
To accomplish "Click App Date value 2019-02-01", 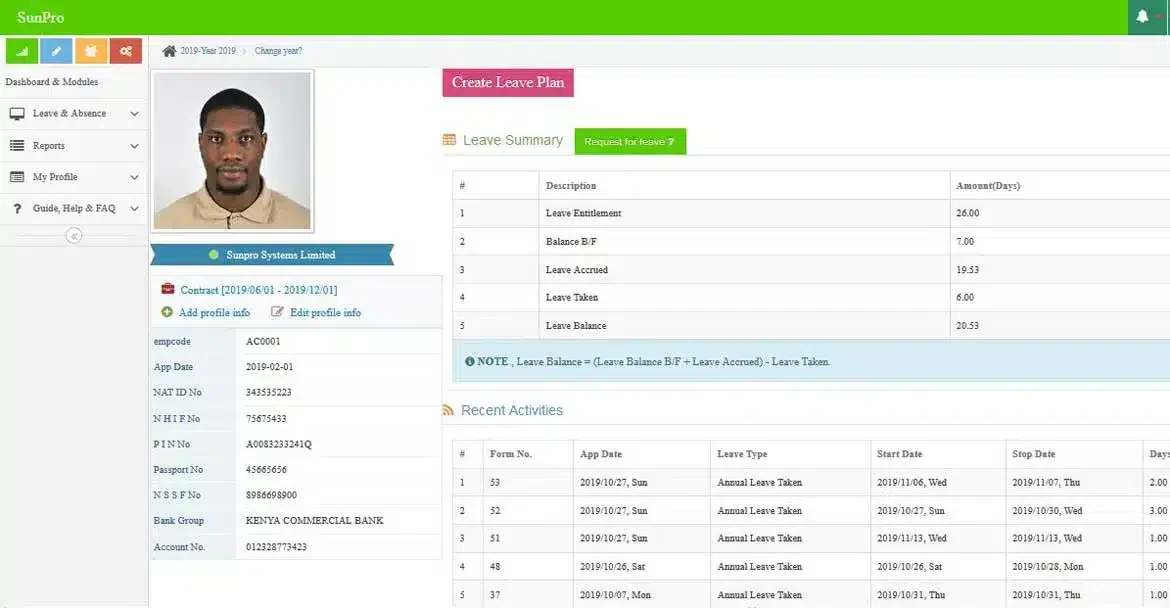I will click(269, 367).
